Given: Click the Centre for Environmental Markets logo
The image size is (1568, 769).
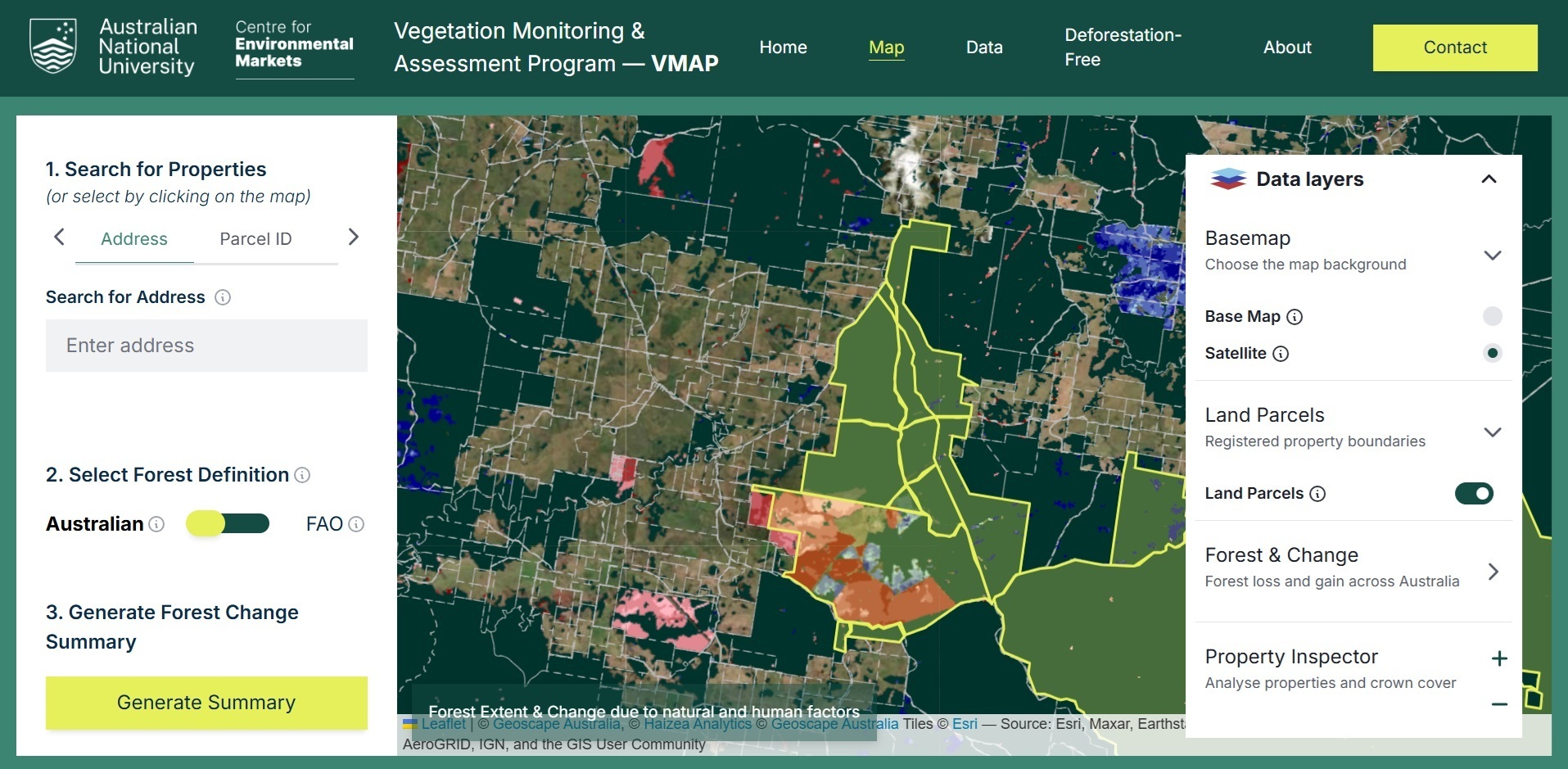Looking at the screenshot, I should point(294,49).
